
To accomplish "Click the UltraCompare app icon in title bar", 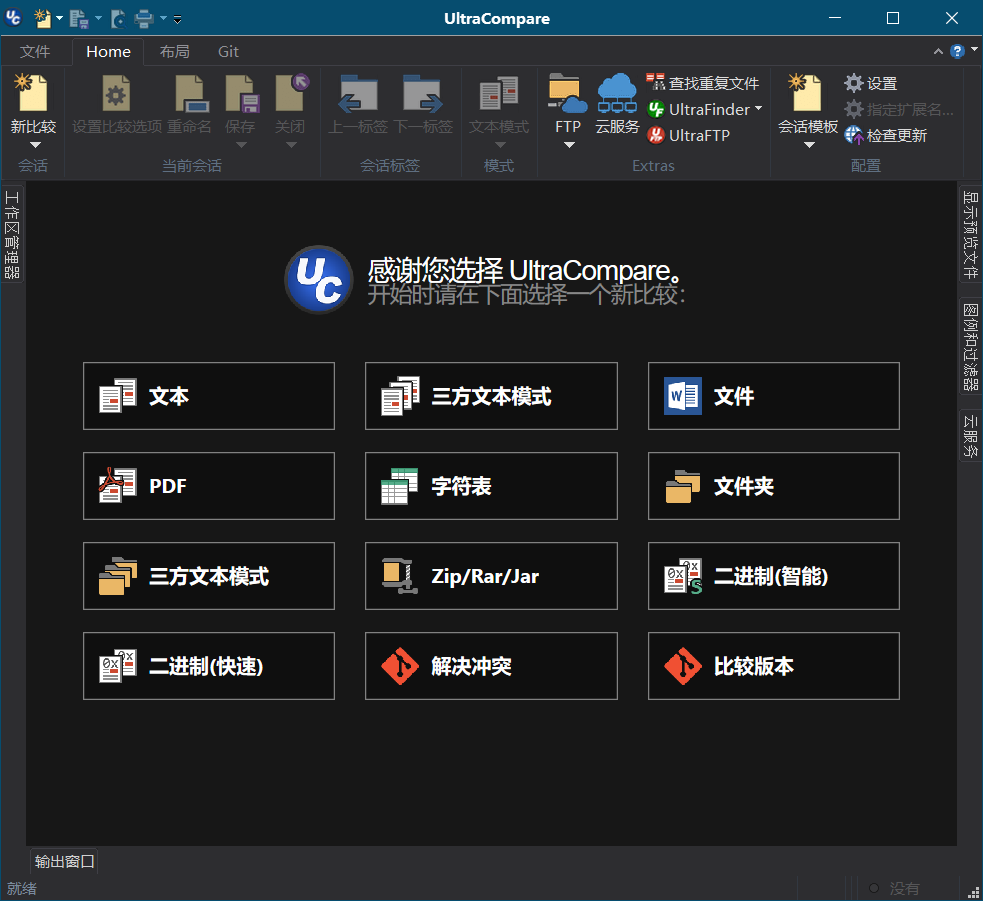I will (13, 18).
